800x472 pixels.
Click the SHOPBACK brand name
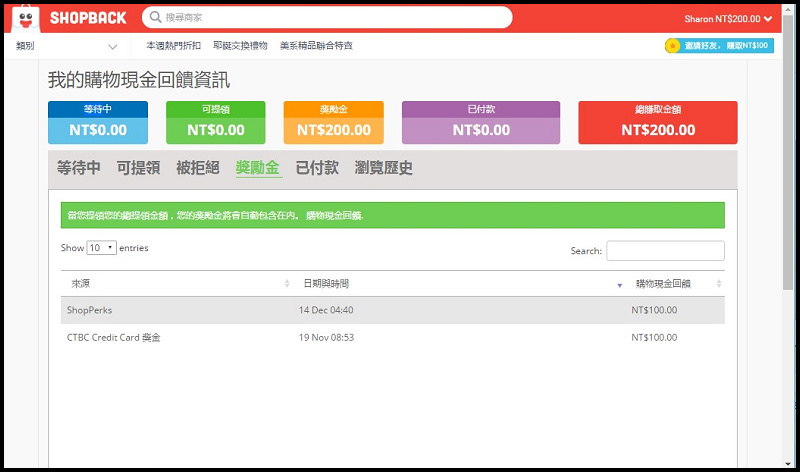point(88,18)
